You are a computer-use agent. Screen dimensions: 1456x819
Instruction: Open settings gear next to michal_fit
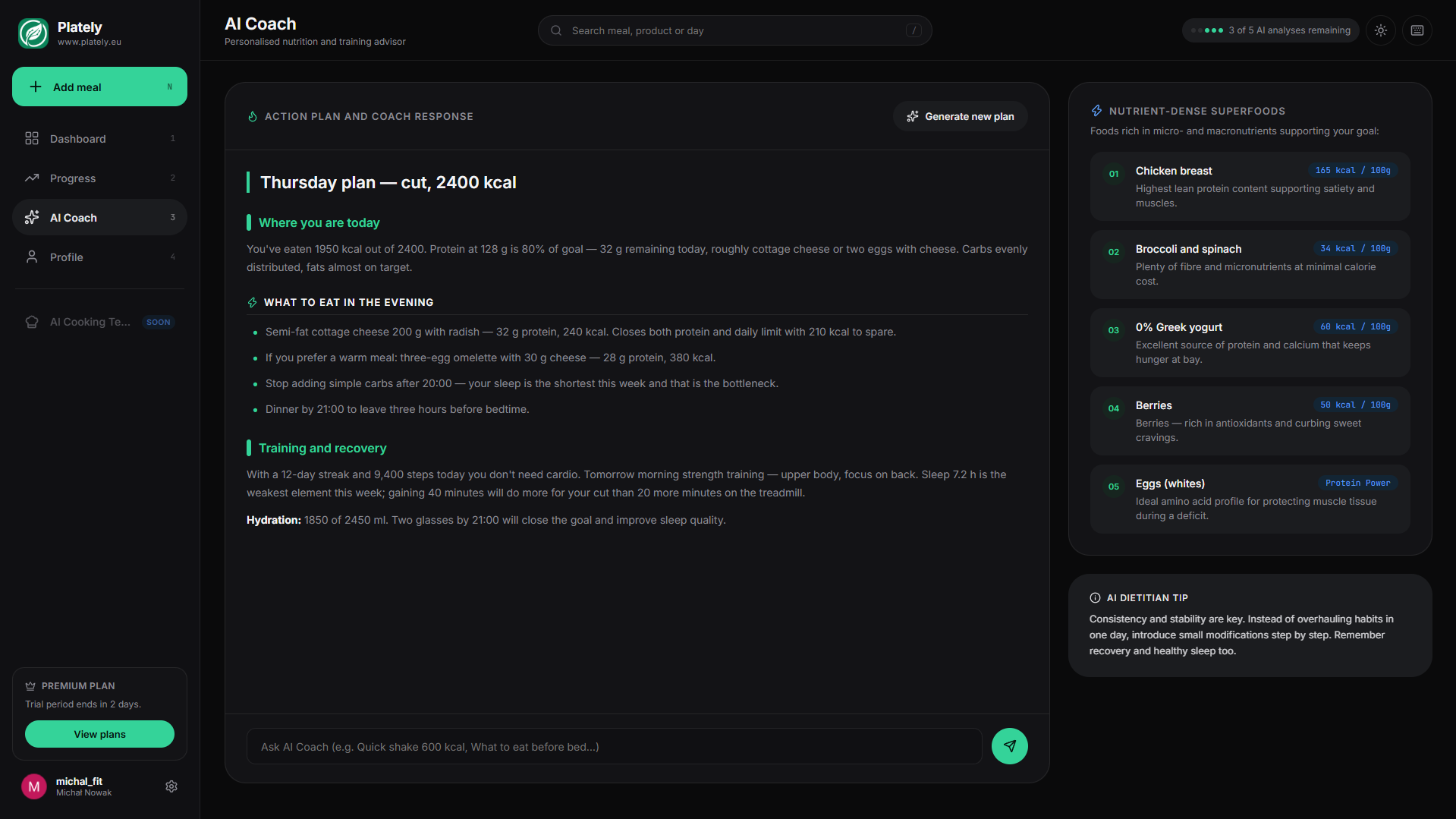171,786
